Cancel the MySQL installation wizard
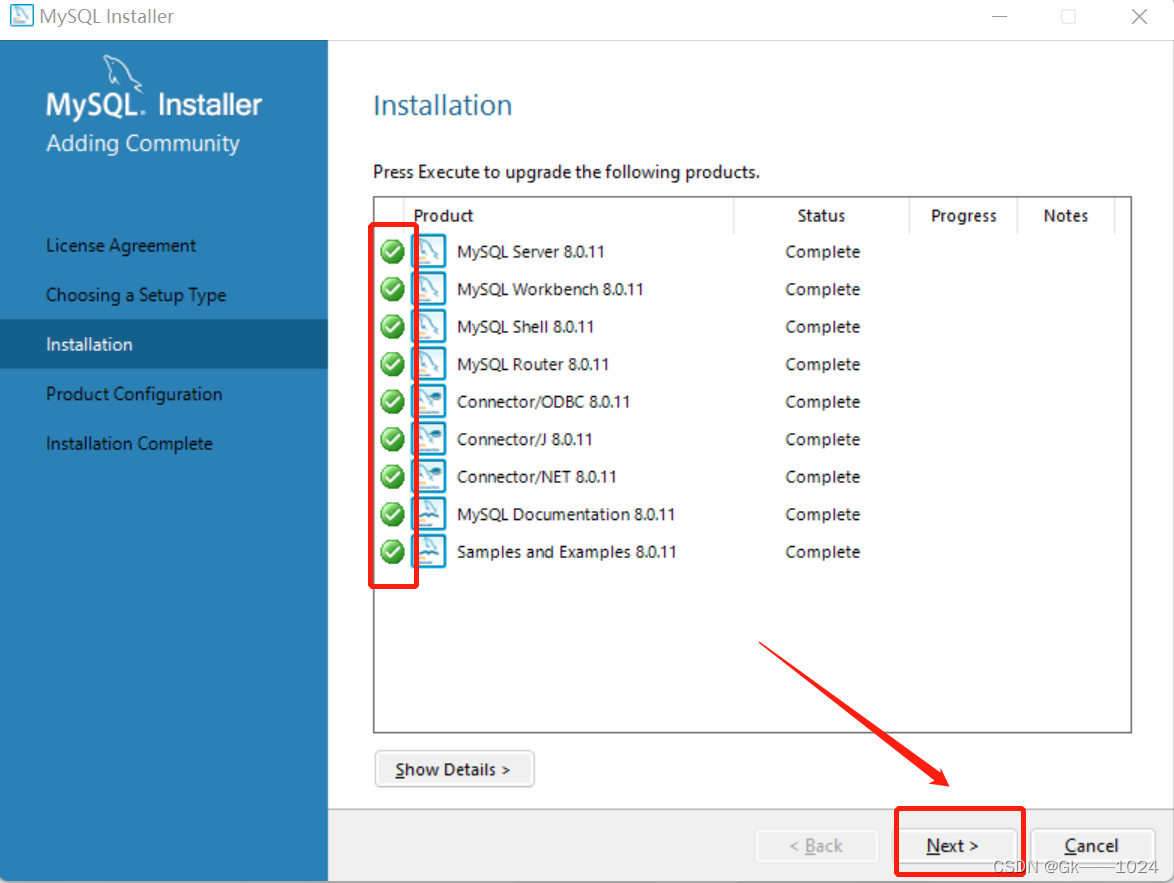 tap(1092, 846)
